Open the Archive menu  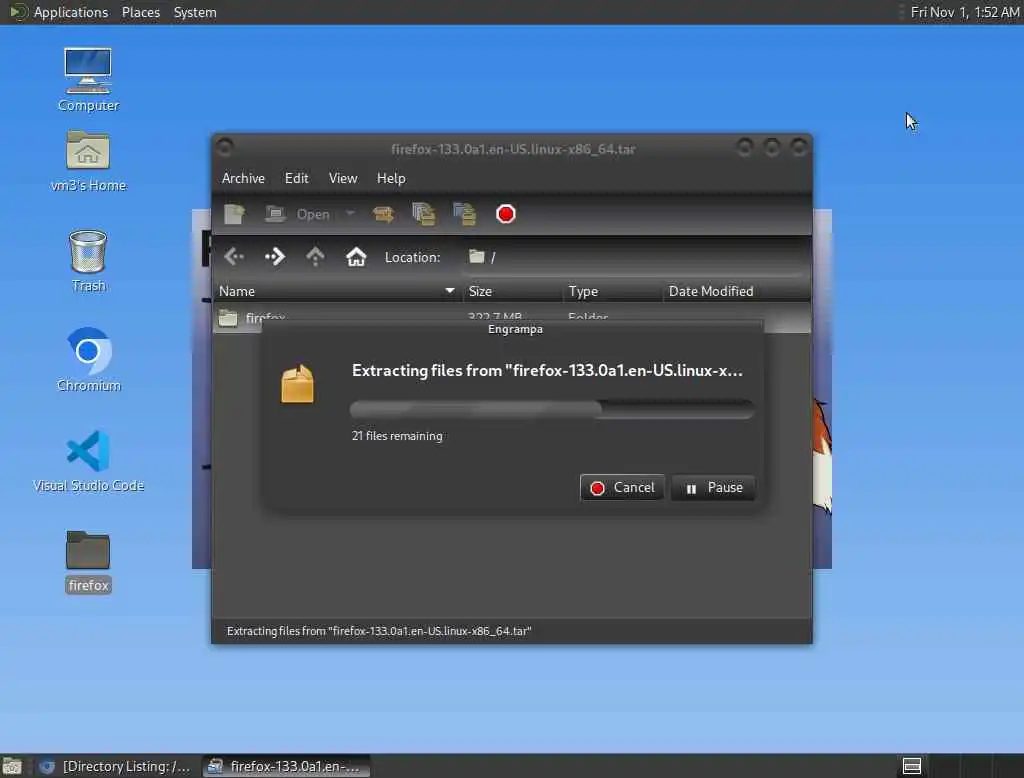point(243,178)
